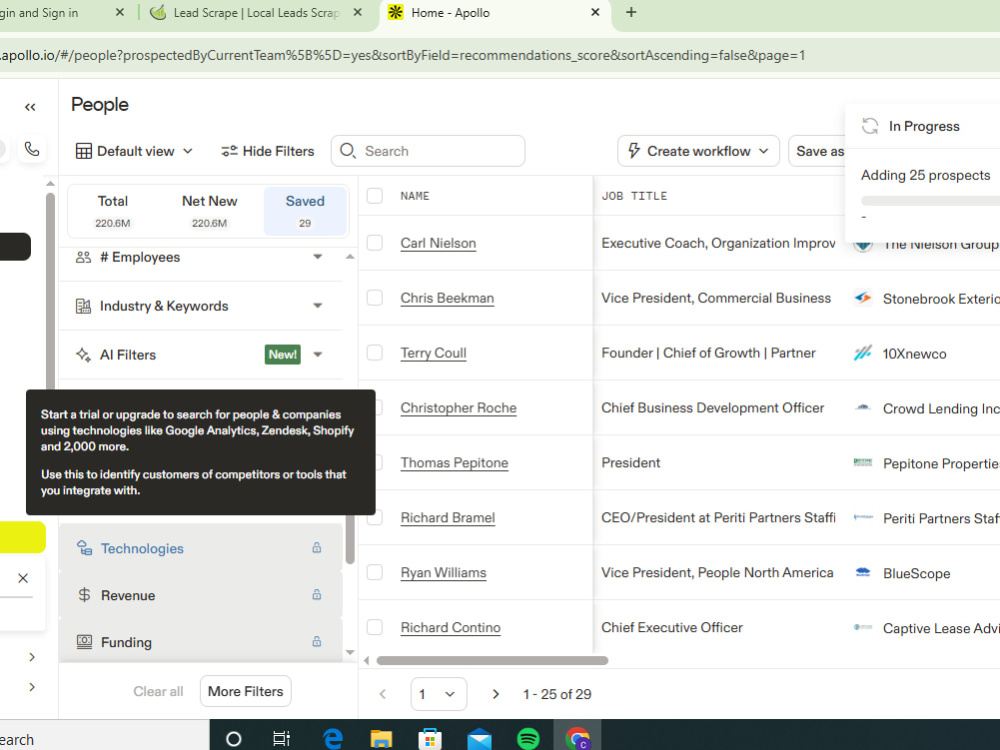1000x750 pixels.
Task: Click the Technologies filter icon
Action: (84, 548)
